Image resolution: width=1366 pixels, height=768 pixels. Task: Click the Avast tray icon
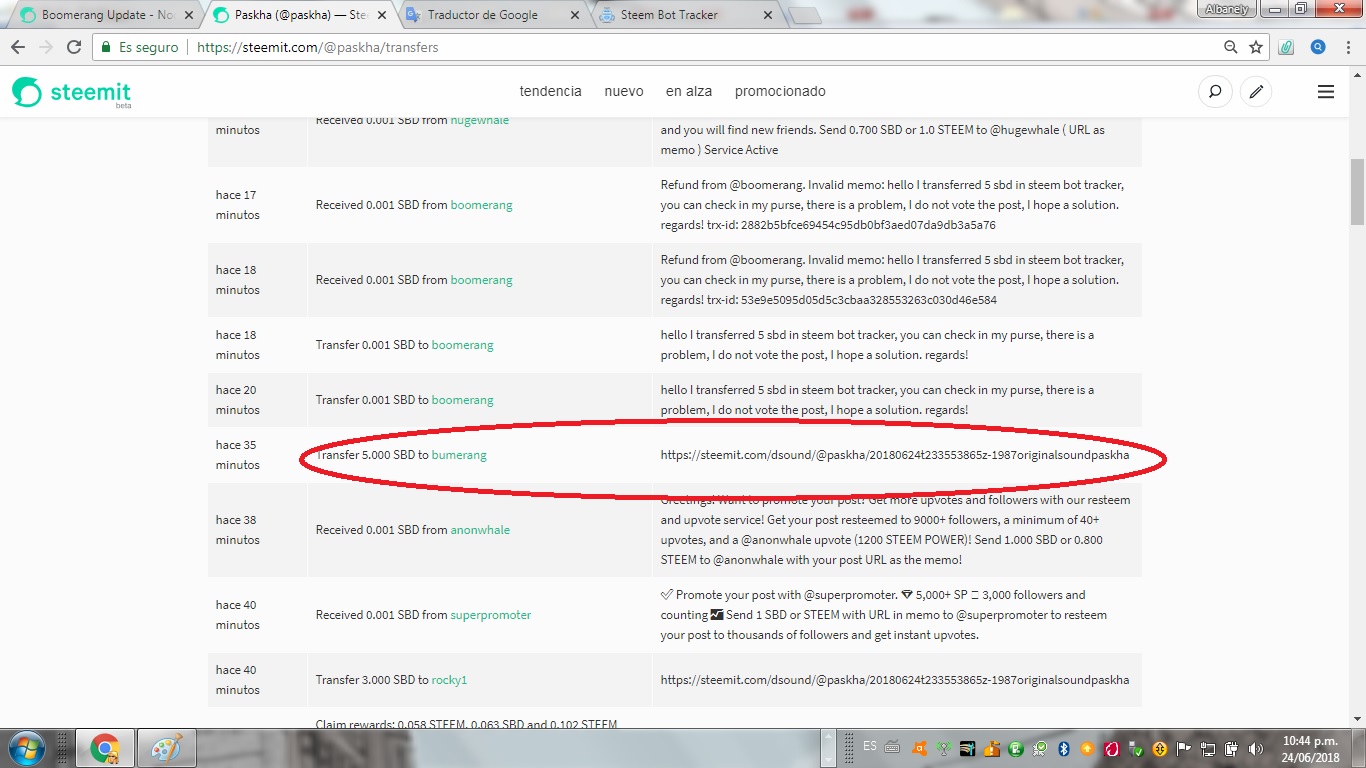(920, 749)
